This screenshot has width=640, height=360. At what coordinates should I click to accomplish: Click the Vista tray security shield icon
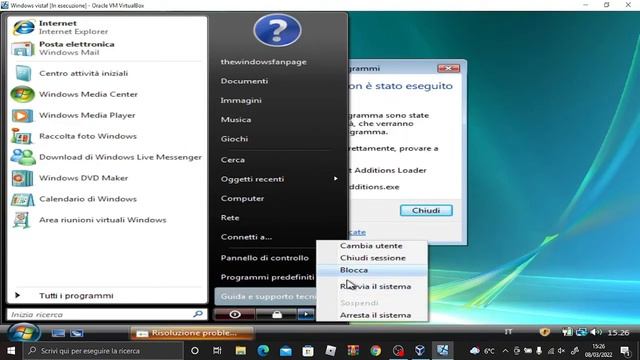[x=544, y=332]
